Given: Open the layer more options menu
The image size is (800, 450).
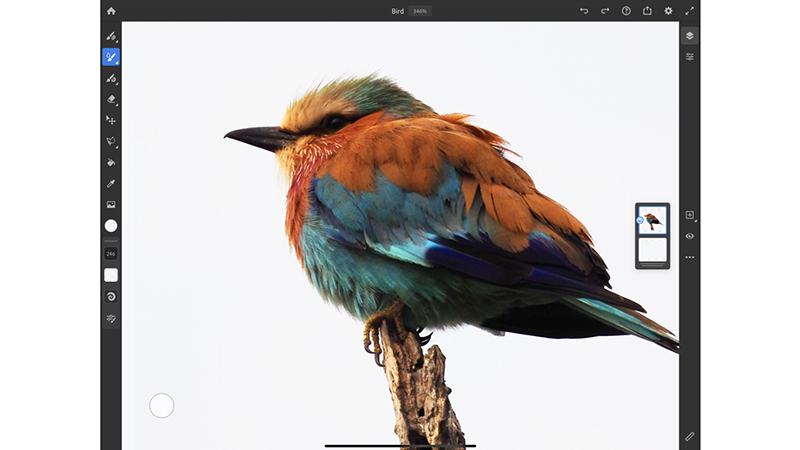Looking at the screenshot, I should point(689,257).
